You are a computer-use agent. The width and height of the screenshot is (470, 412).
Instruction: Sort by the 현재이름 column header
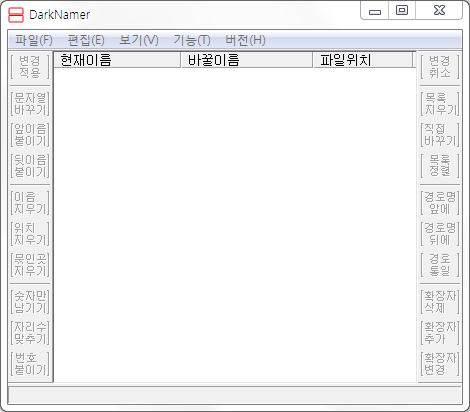[117, 60]
